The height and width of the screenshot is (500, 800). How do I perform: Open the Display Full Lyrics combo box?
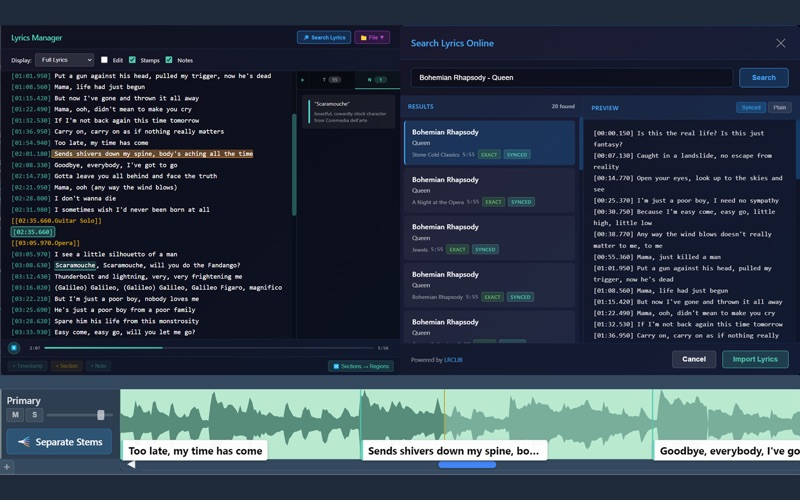pos(64,60)
